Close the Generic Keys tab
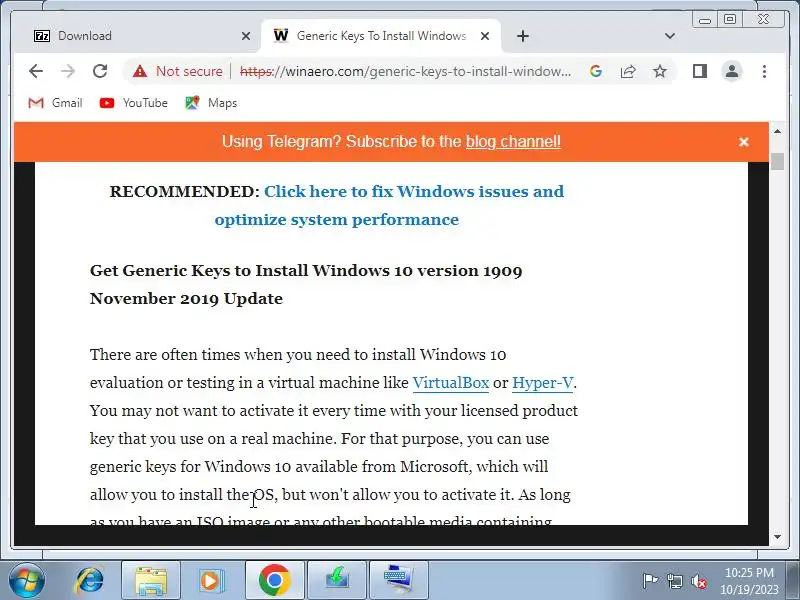This screenshot has height=600, width=800. click(485, 36)
